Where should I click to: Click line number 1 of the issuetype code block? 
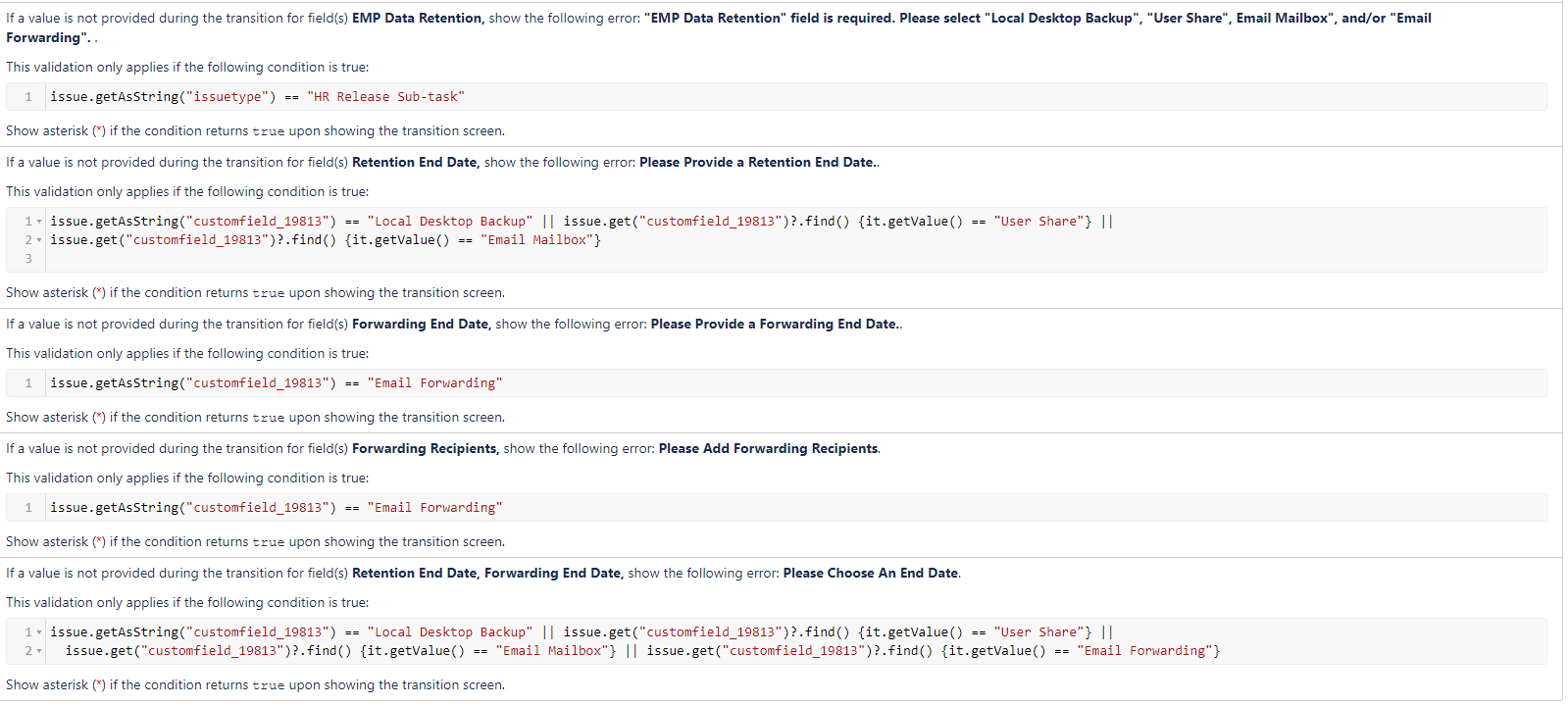(28, 97)
